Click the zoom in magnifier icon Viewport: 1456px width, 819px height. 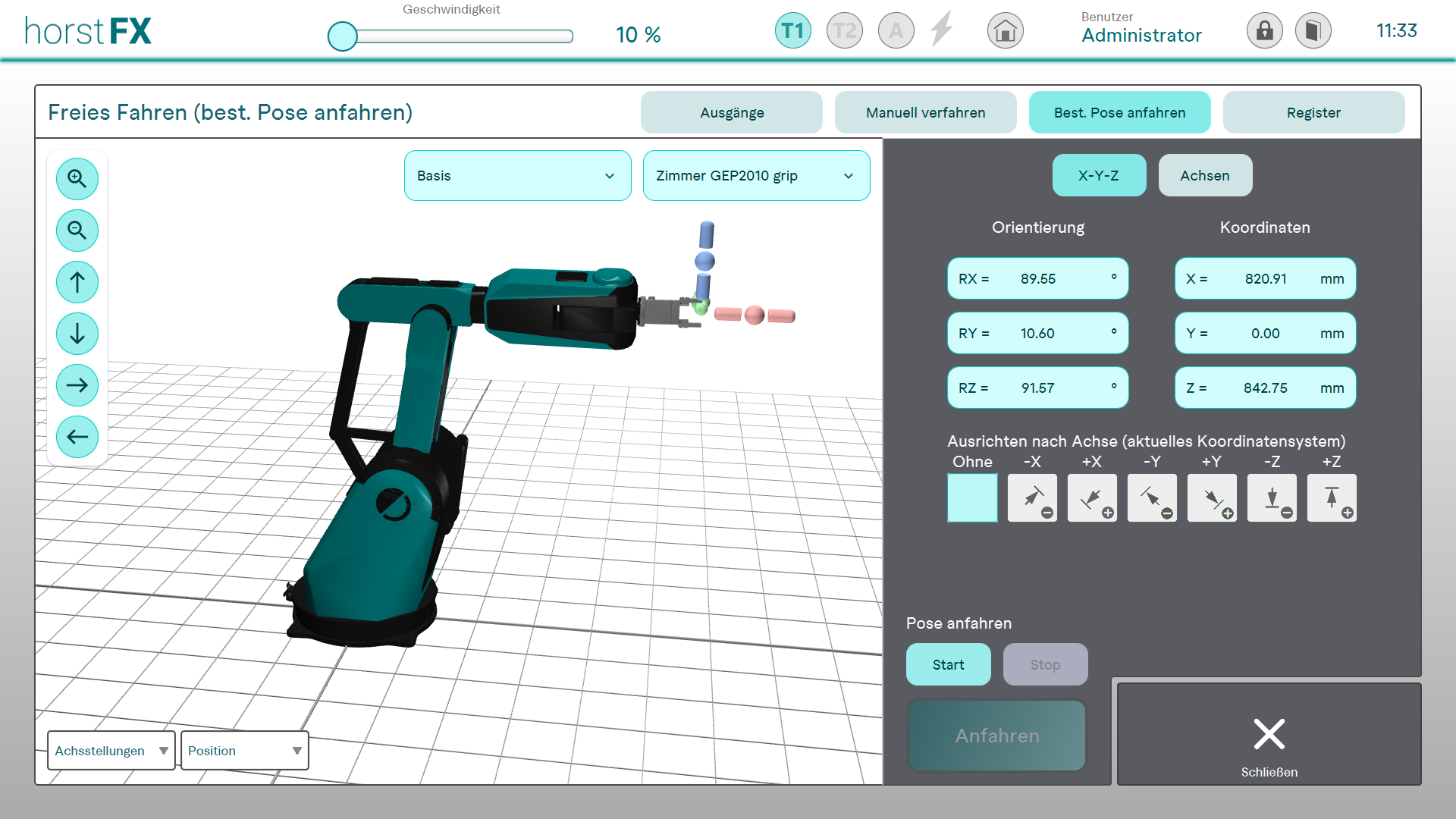coord(77,179)
